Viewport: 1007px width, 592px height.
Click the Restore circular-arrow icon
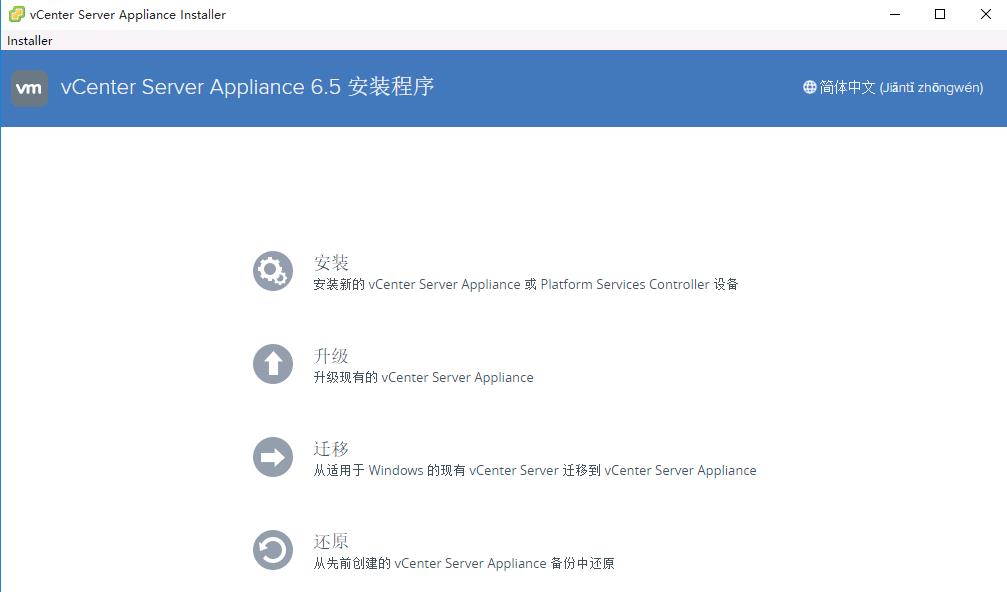point(273,550)
